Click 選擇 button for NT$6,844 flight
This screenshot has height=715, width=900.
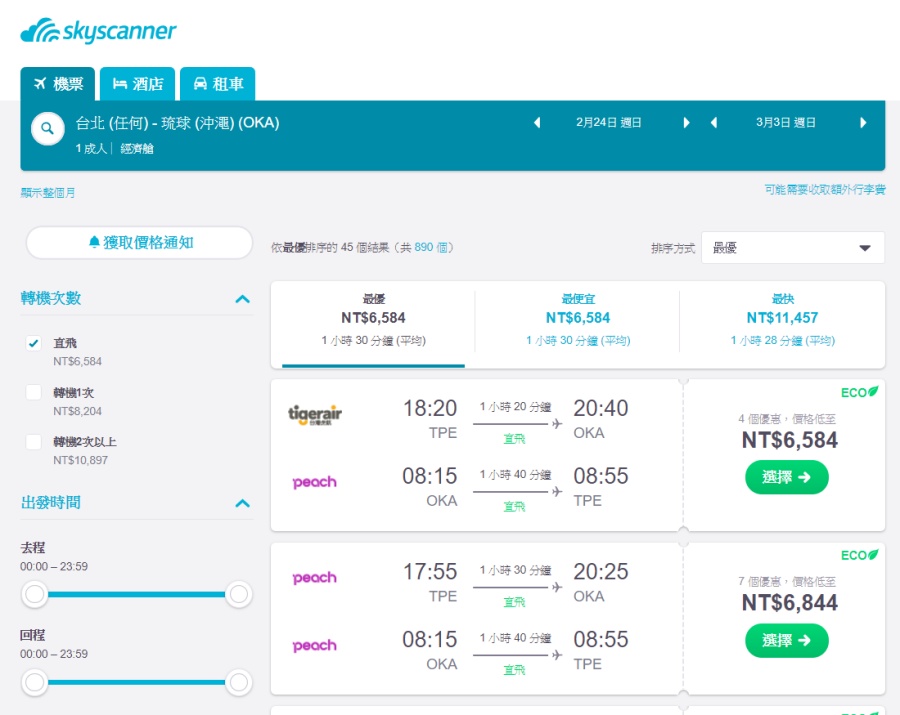point(787,640)
